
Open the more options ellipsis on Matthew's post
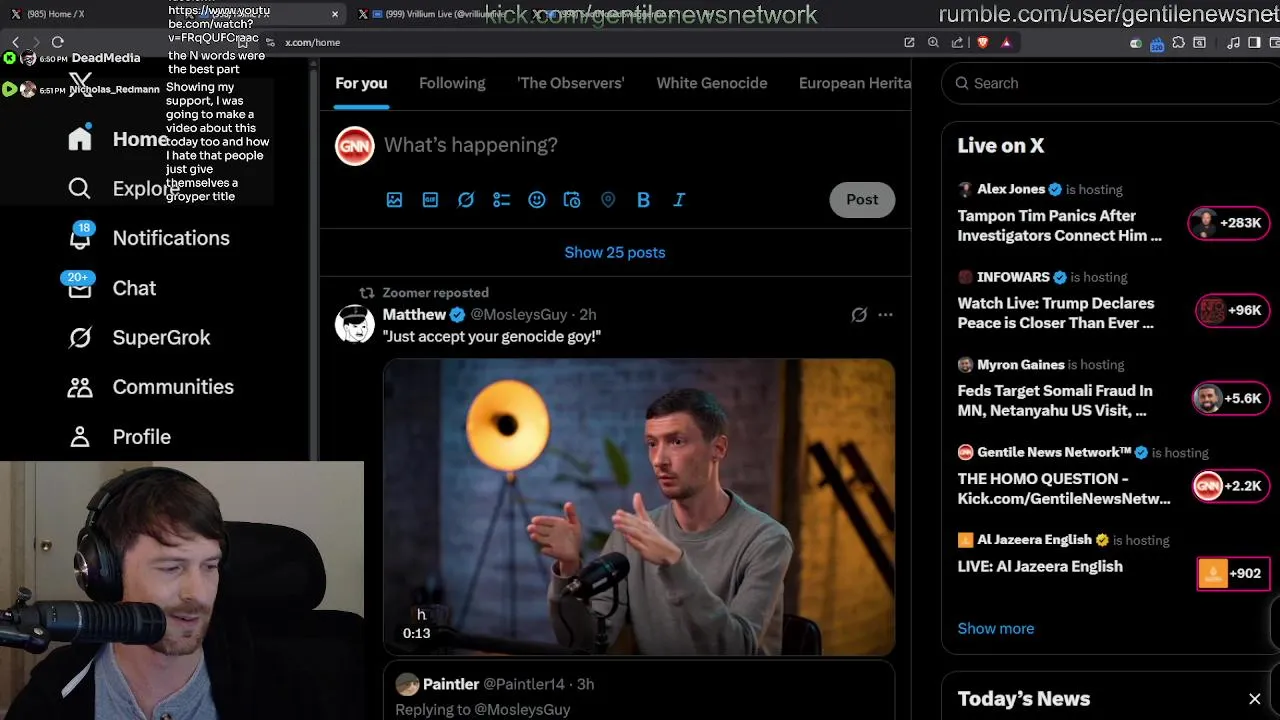[x=885, y=315]
